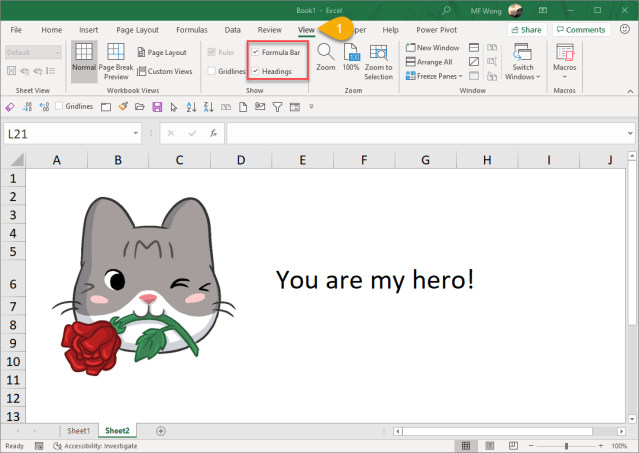Click the eraser icon in quick toolbar
The width and height of the screenshot is (639, 453).
tap(10, 107)
